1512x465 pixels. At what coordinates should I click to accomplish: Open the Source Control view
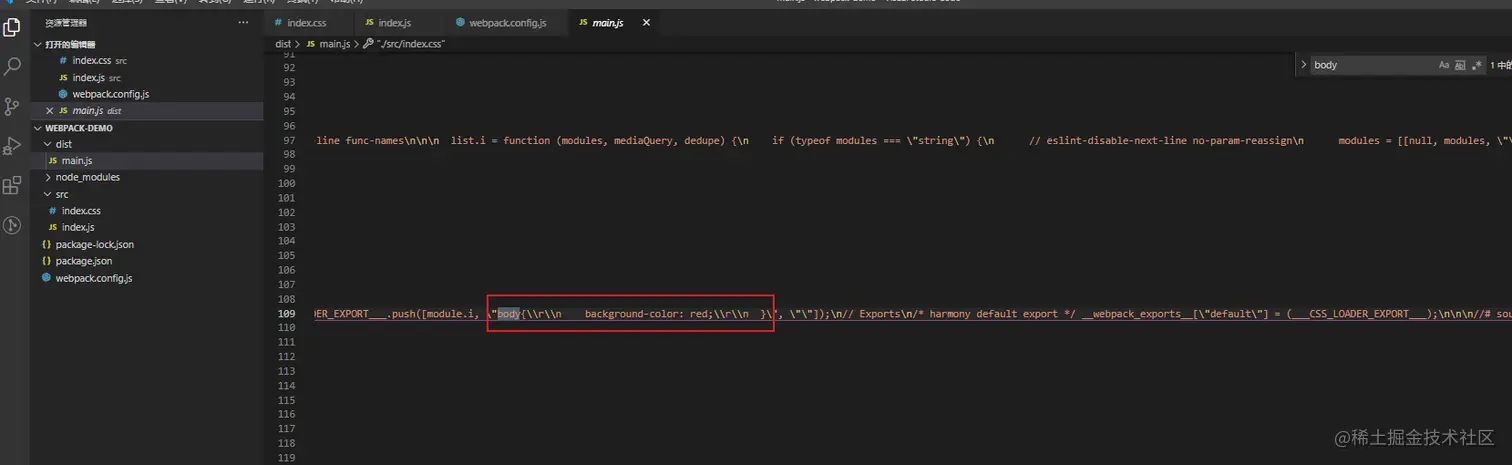(12, 106)
